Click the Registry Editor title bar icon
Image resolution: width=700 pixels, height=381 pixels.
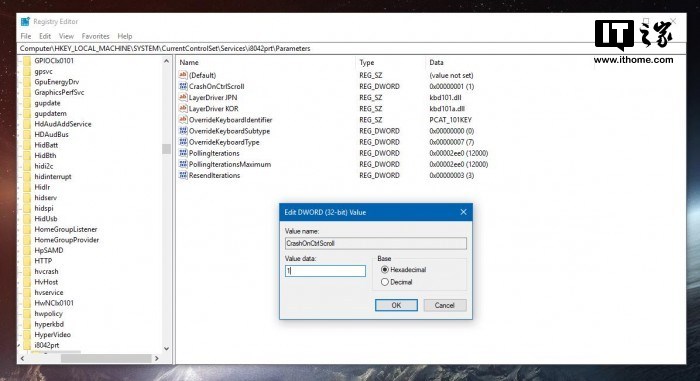(25, 21)
